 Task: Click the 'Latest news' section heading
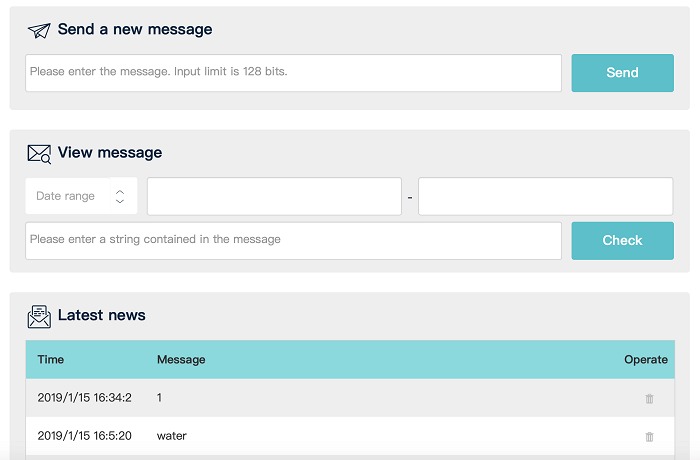click(102, 316)
